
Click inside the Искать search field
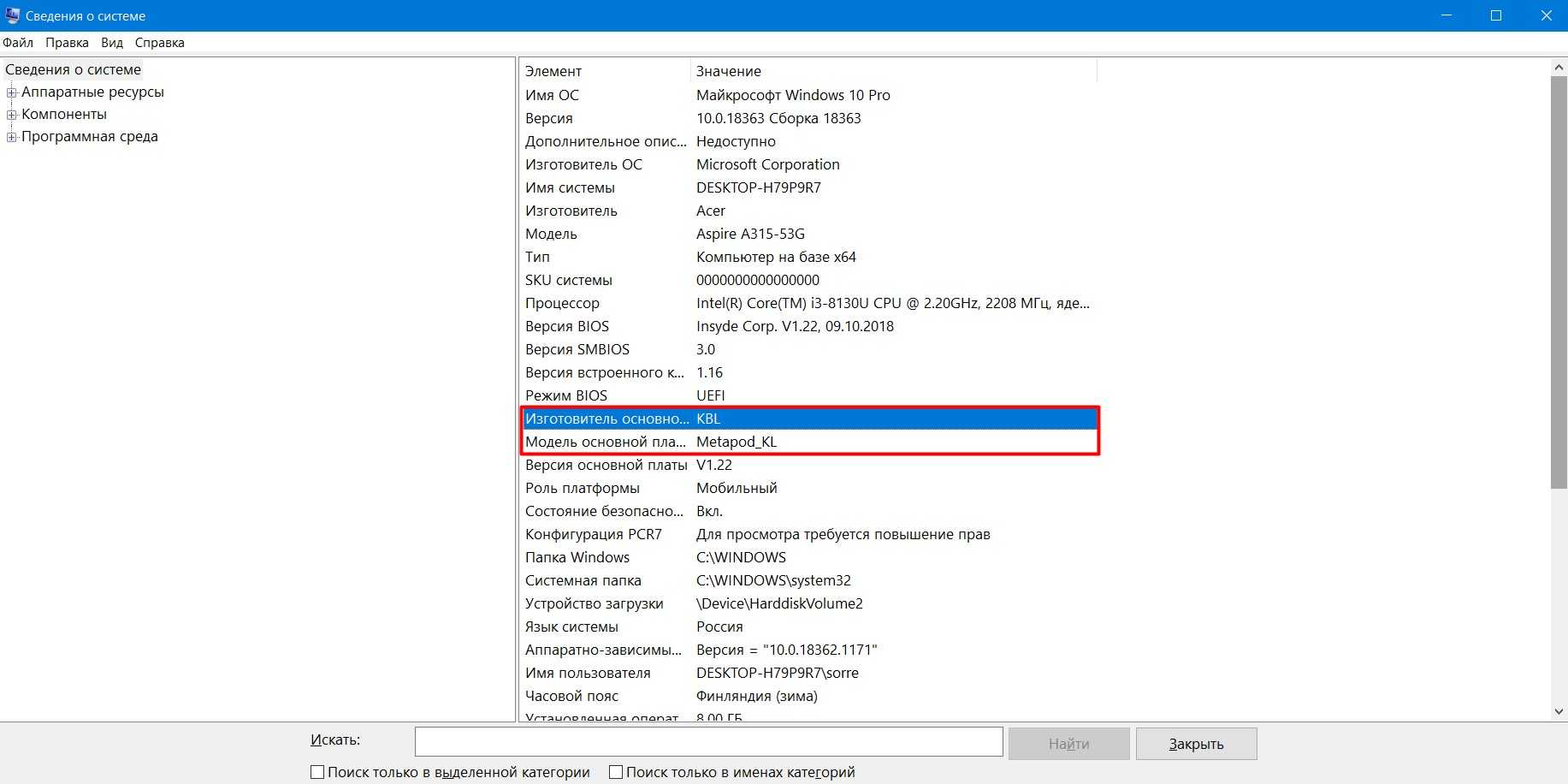pyautogui.click(x=708, y=742)
